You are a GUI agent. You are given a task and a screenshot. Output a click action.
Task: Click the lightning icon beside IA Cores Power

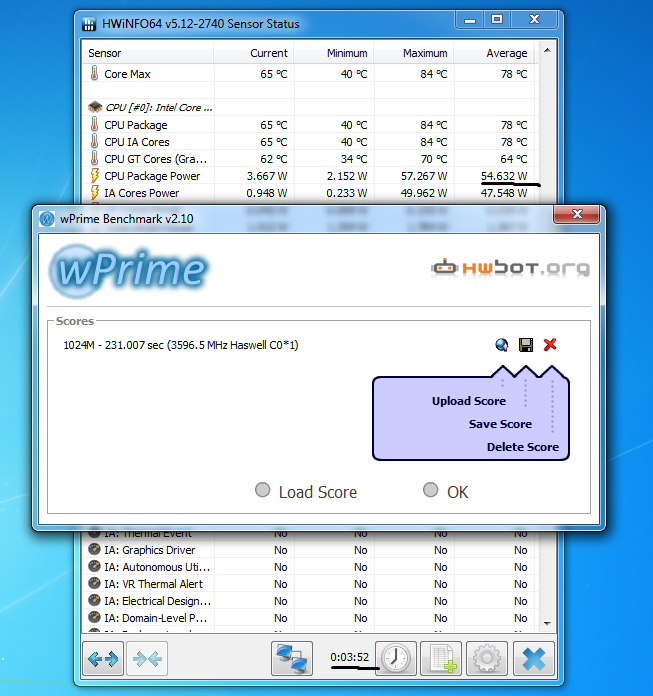click(95, 192)
